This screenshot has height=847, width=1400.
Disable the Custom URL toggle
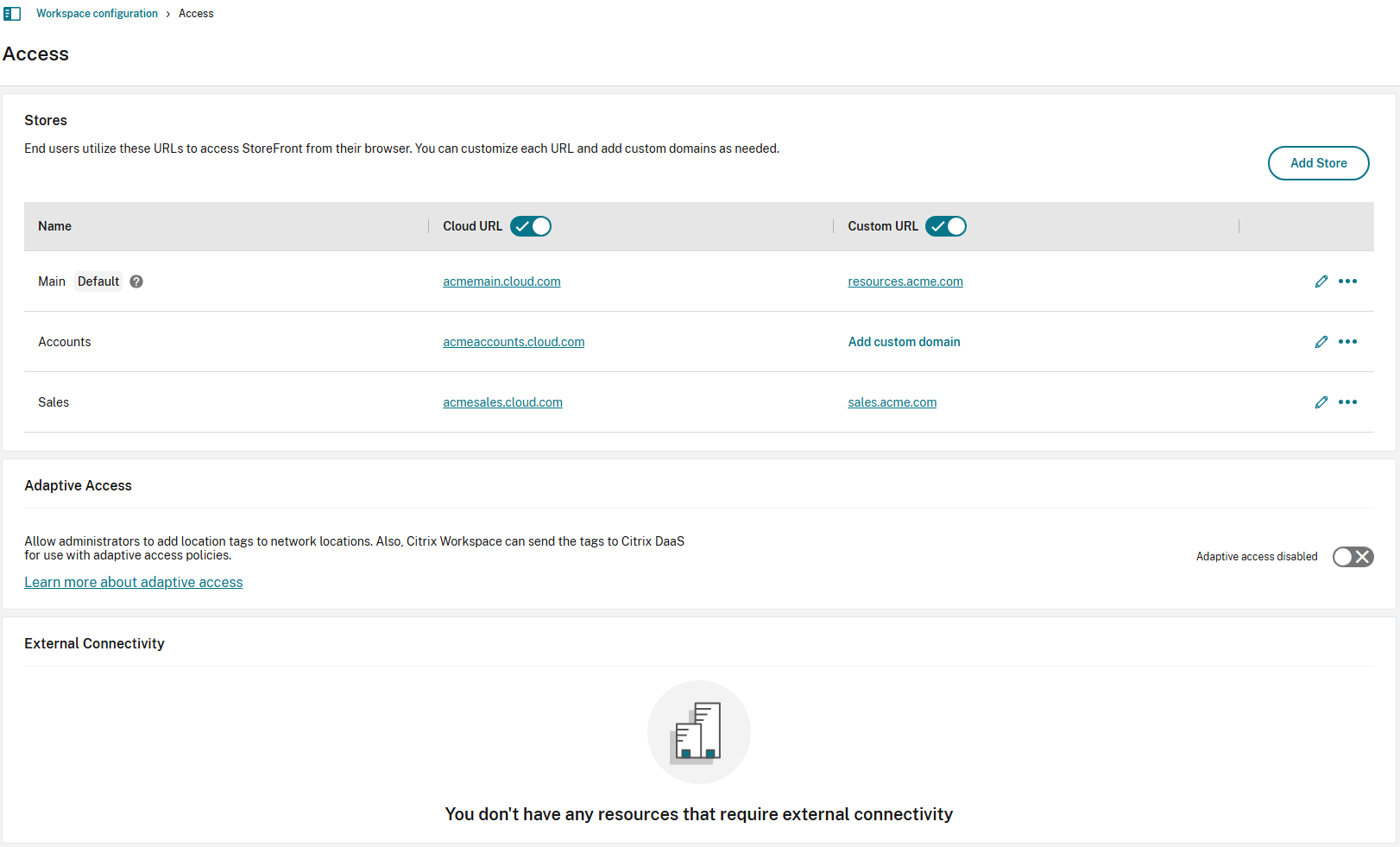[x=946, y=226]
